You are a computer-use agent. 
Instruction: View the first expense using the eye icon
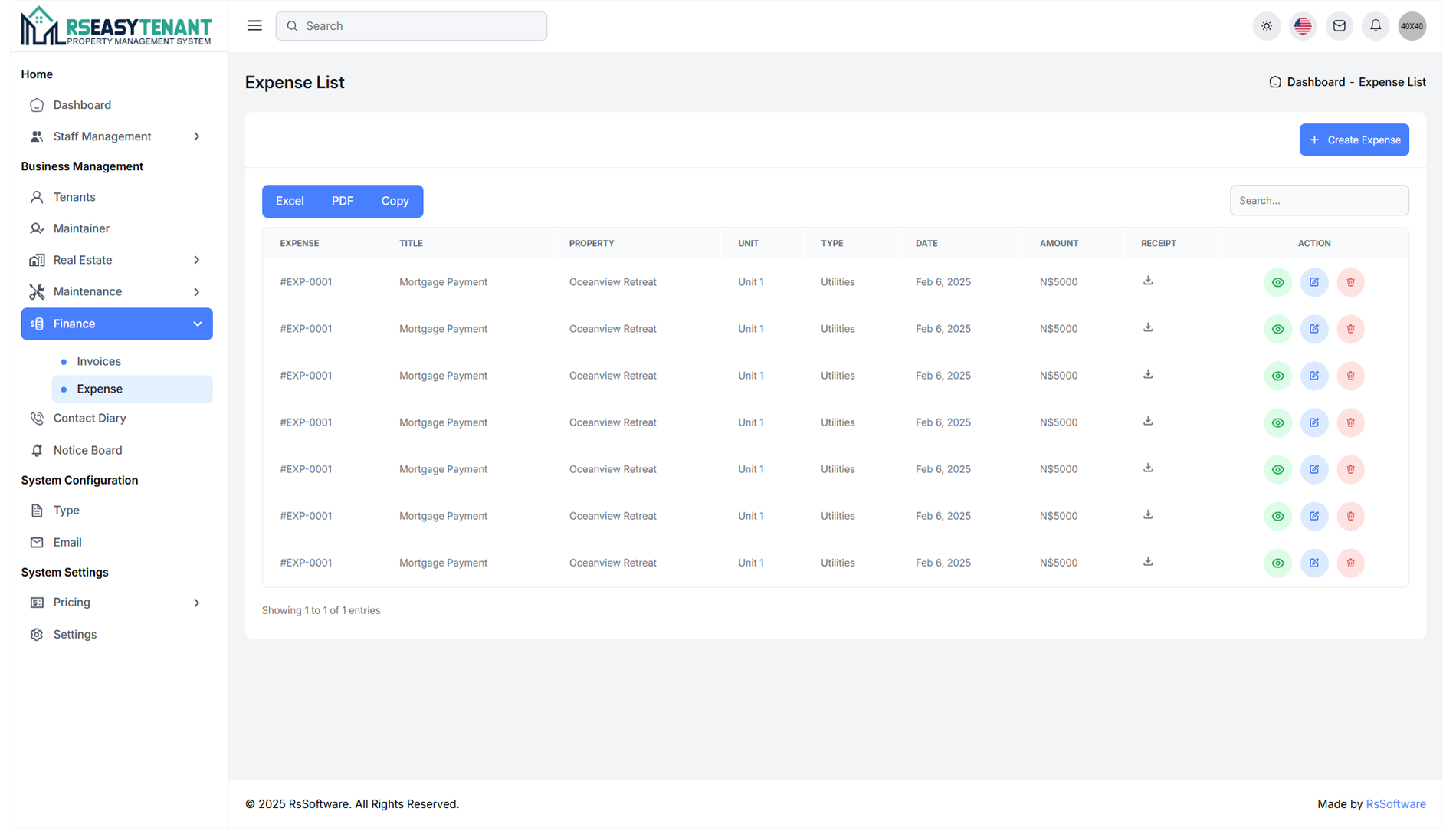click(1277, 282)
